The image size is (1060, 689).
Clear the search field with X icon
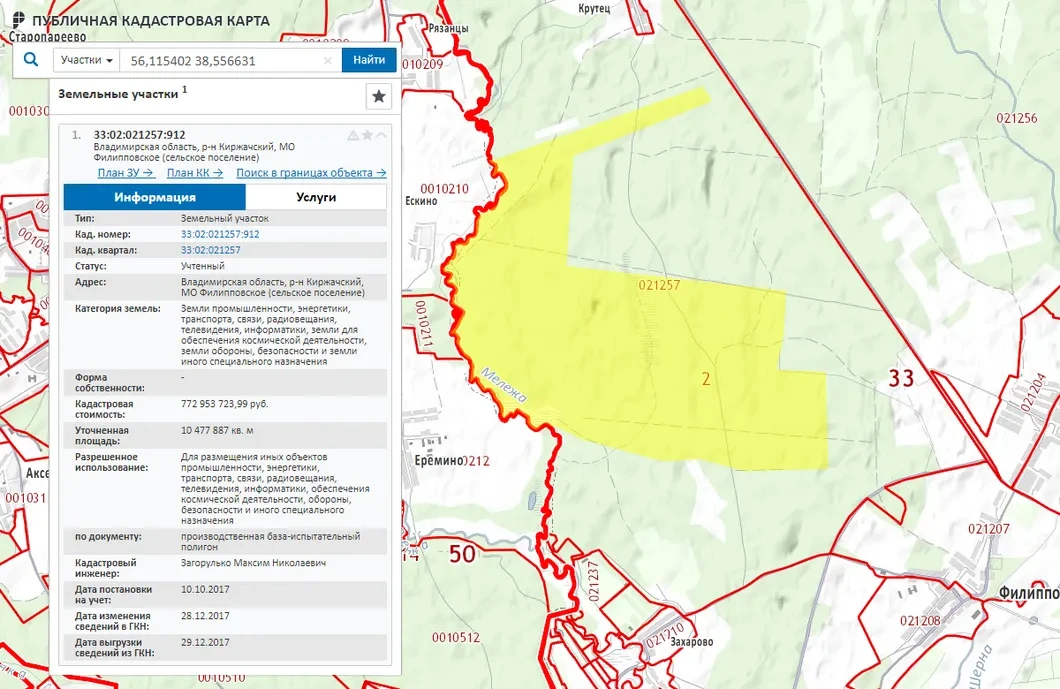click(328, 60)
